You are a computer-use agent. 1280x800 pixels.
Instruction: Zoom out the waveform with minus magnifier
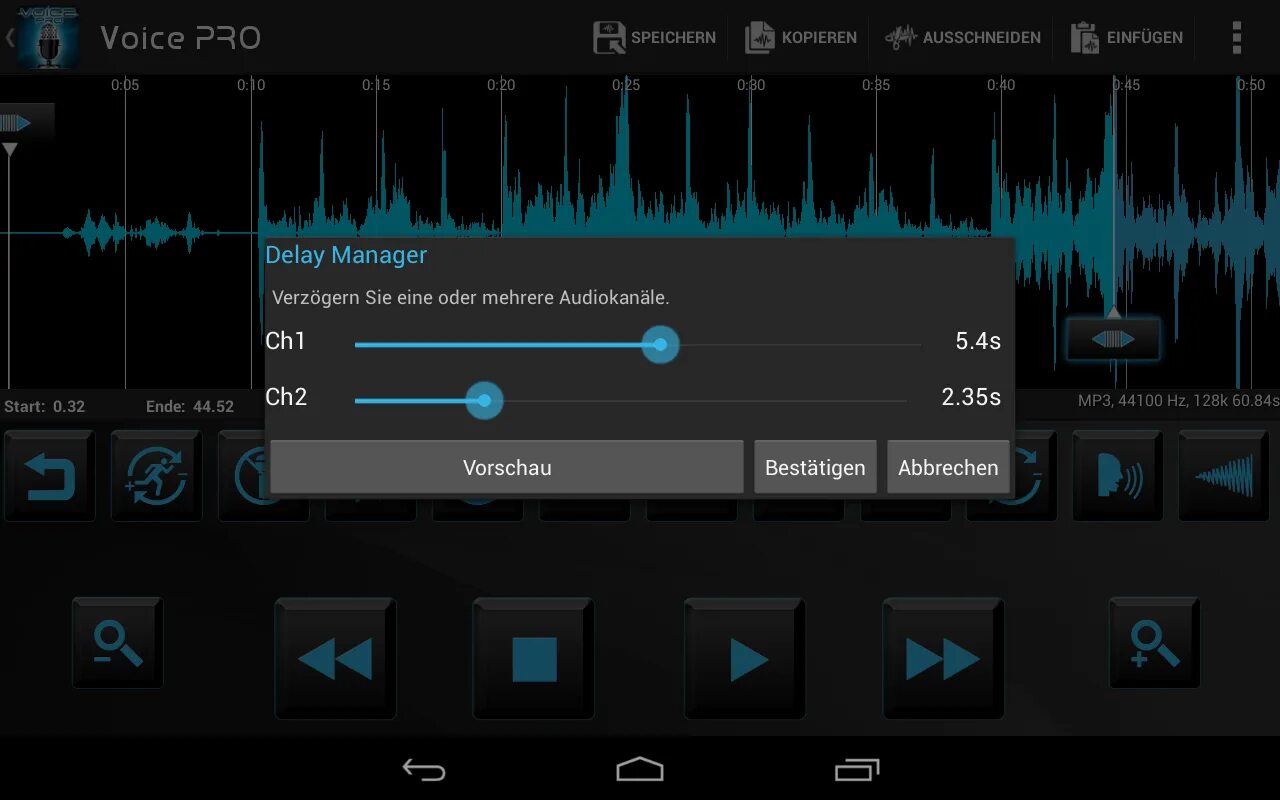pos(118,642)
